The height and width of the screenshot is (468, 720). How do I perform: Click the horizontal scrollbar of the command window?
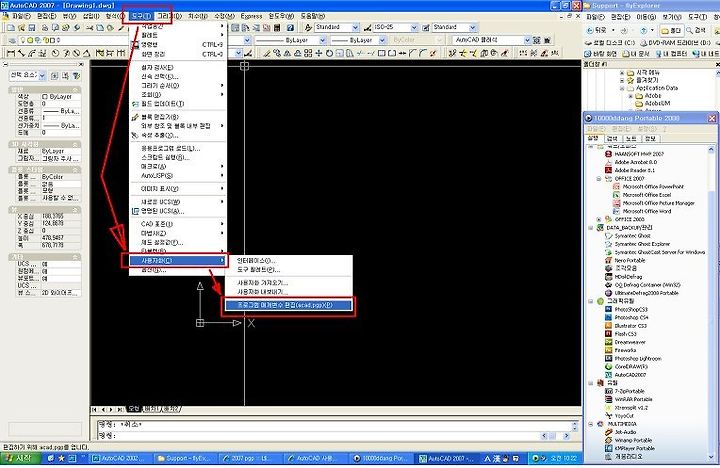pos(557,435)
